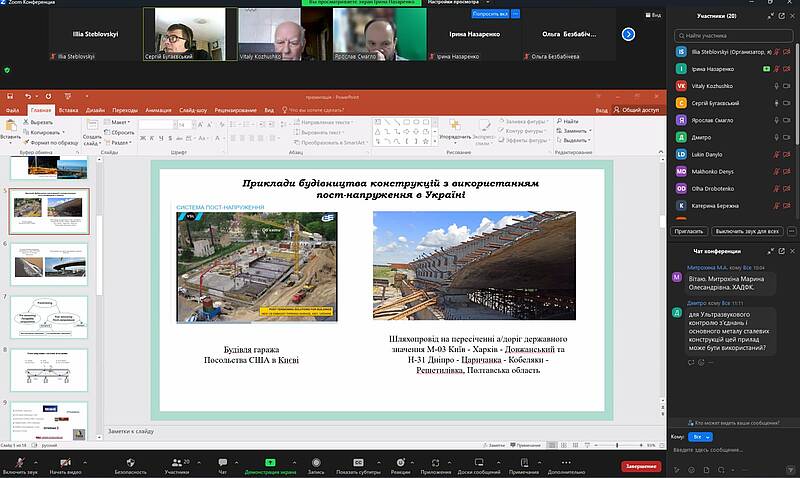Switch to the Переходы ribbon tab

(x=125, y=110)
